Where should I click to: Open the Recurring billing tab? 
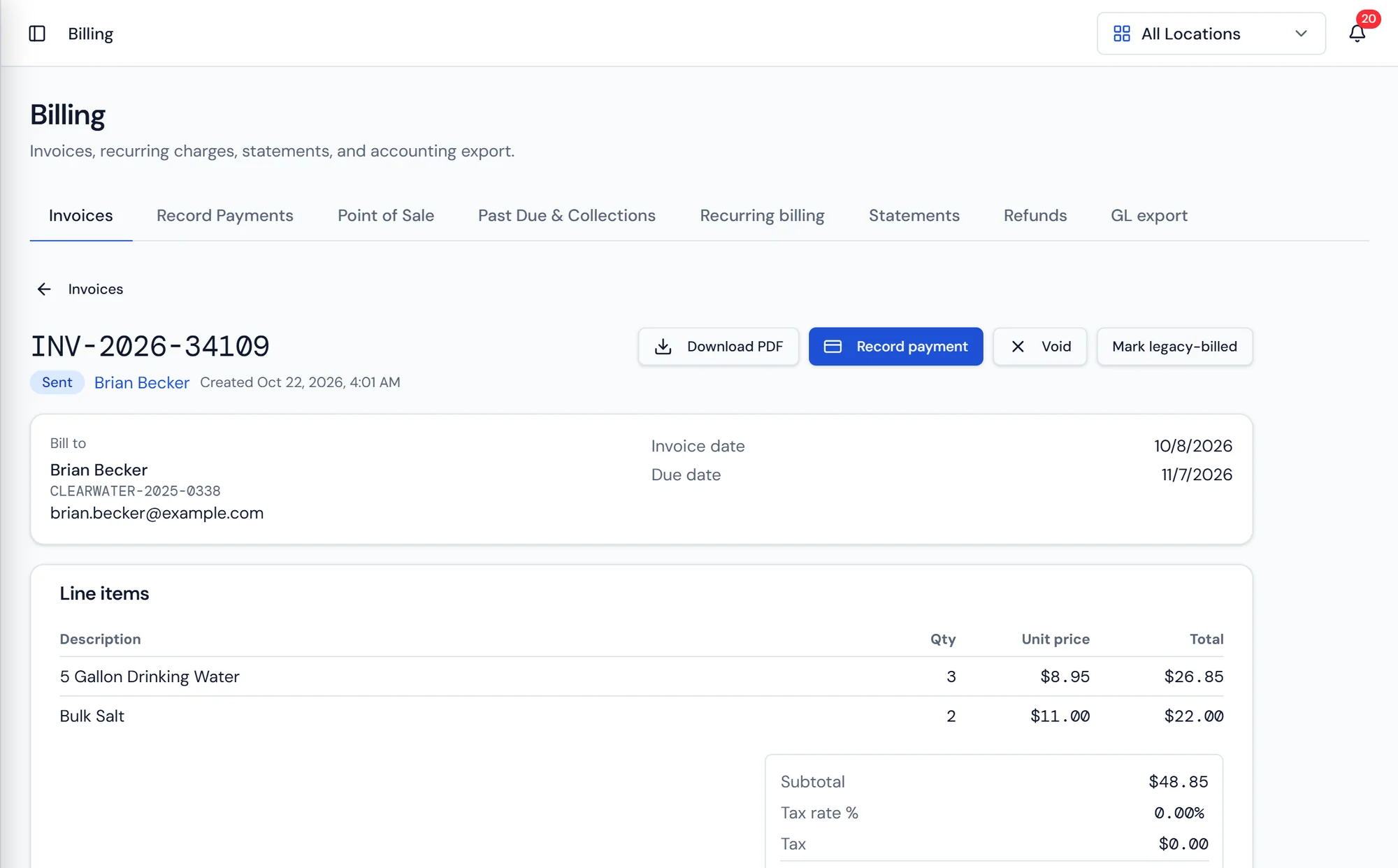[x=762, y=215]
